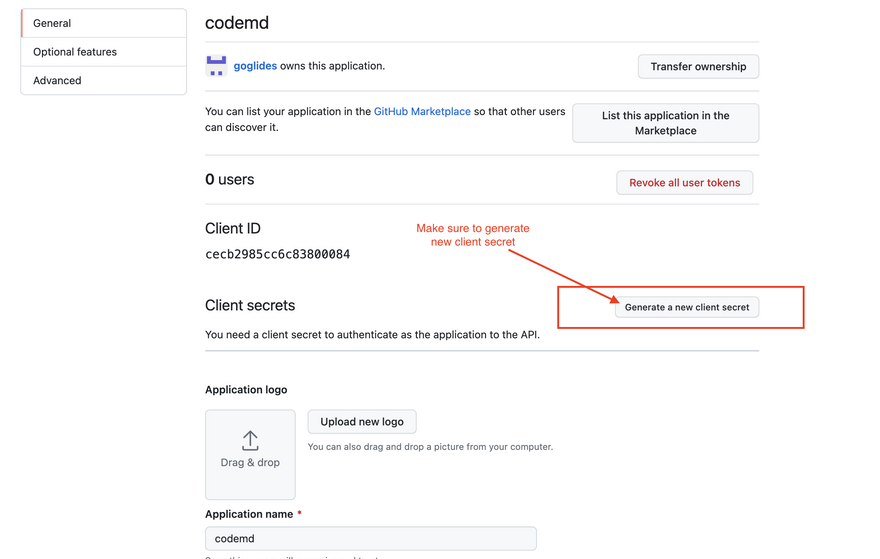Click the goglides avatar icon
Viewport: 880px width, 559px height.
coord(216,66)
